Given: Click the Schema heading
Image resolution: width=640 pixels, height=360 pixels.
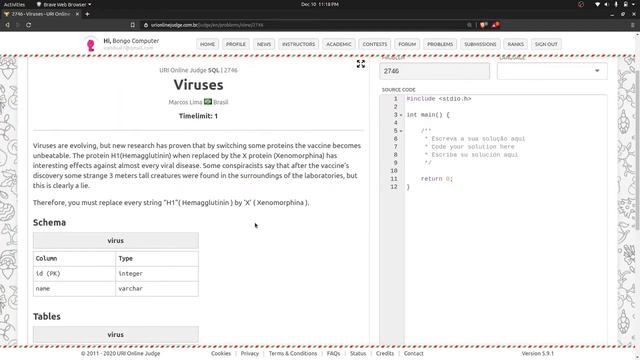Looking at the screenshot, I should click(49, 222).
